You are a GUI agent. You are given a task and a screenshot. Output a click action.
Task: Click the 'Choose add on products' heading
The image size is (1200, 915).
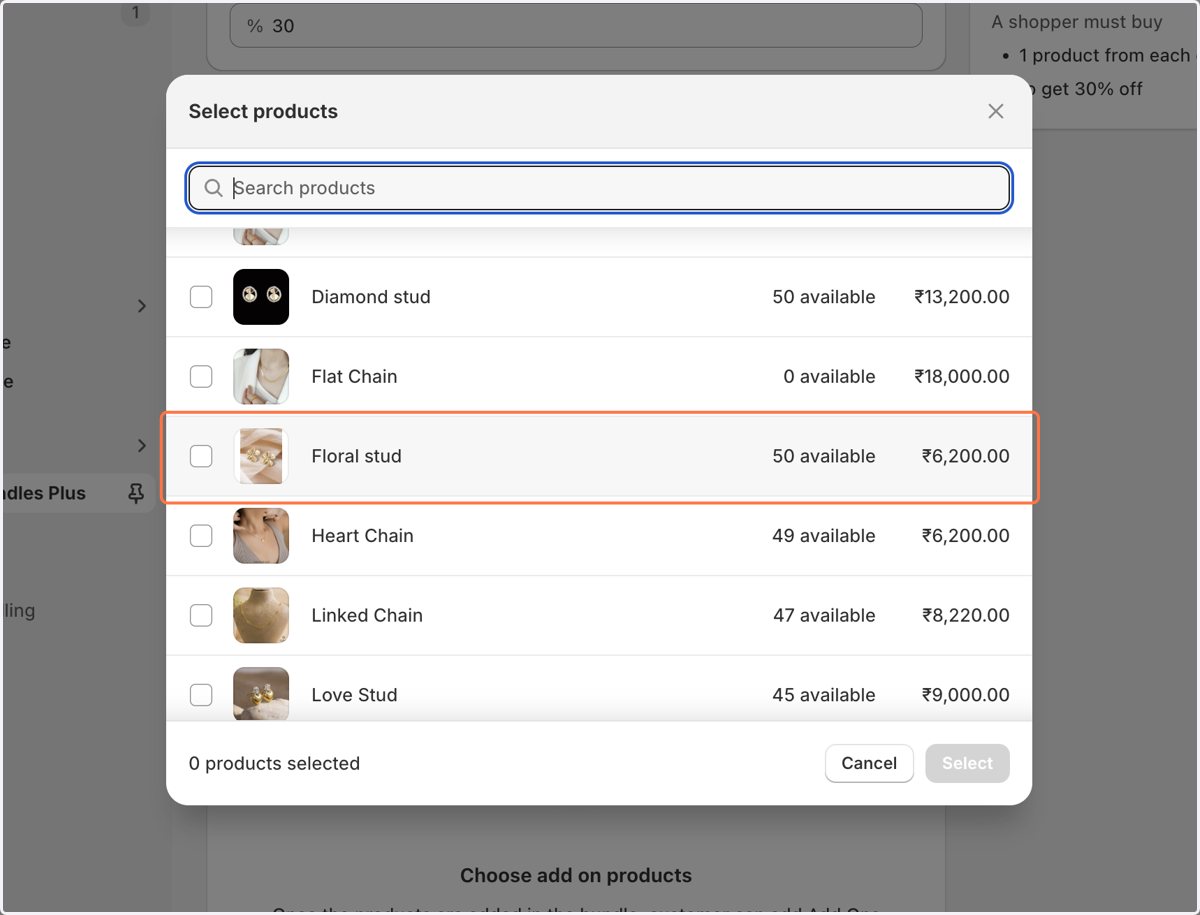coord(576,875)
